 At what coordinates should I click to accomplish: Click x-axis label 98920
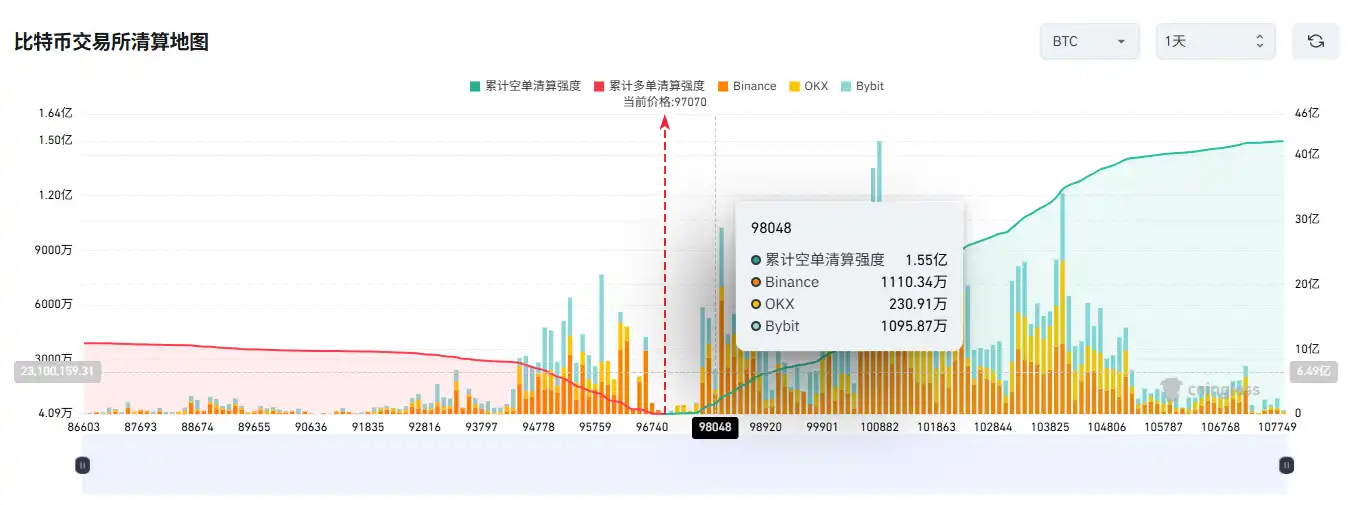coord(766,427)
